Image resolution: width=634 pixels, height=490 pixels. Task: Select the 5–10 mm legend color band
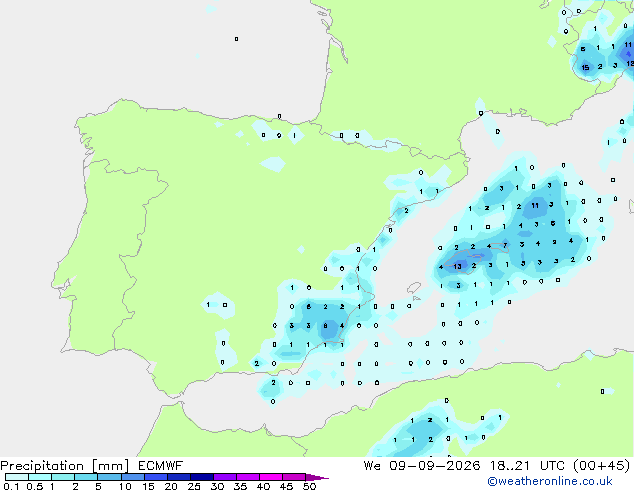pos(109,477)
